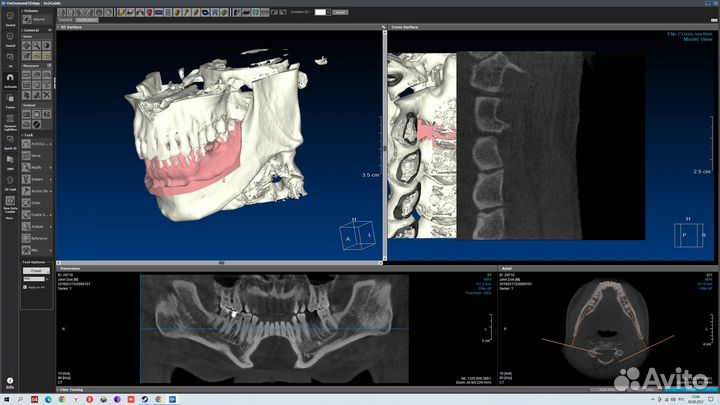Viewport: 720px width, 405px height.
Task: Click the dark blue lips-shaped toolbar icon
Action: pos(205,12)
